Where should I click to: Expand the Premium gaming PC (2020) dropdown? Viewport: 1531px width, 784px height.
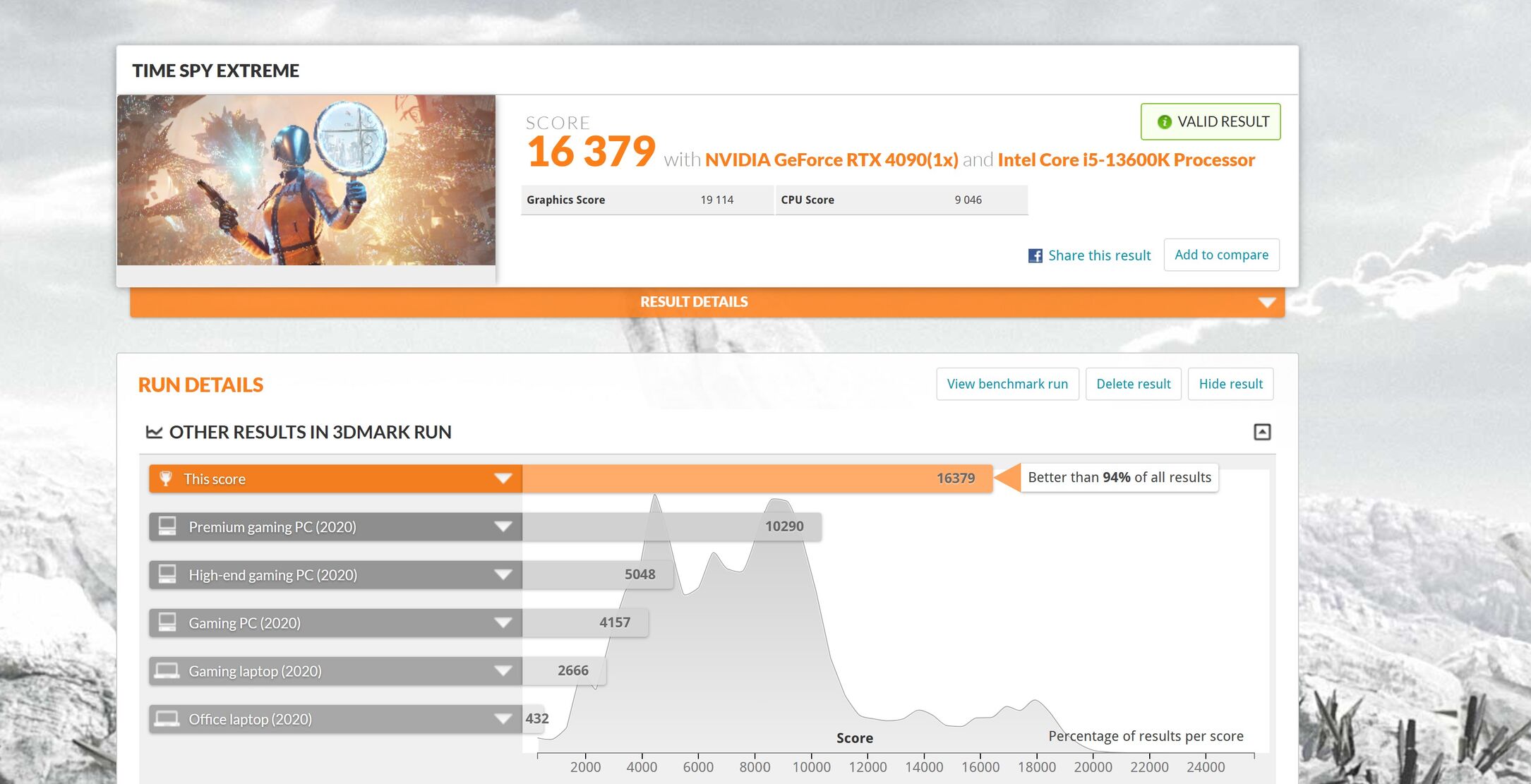pyautogui.click(x=503, y=526)
